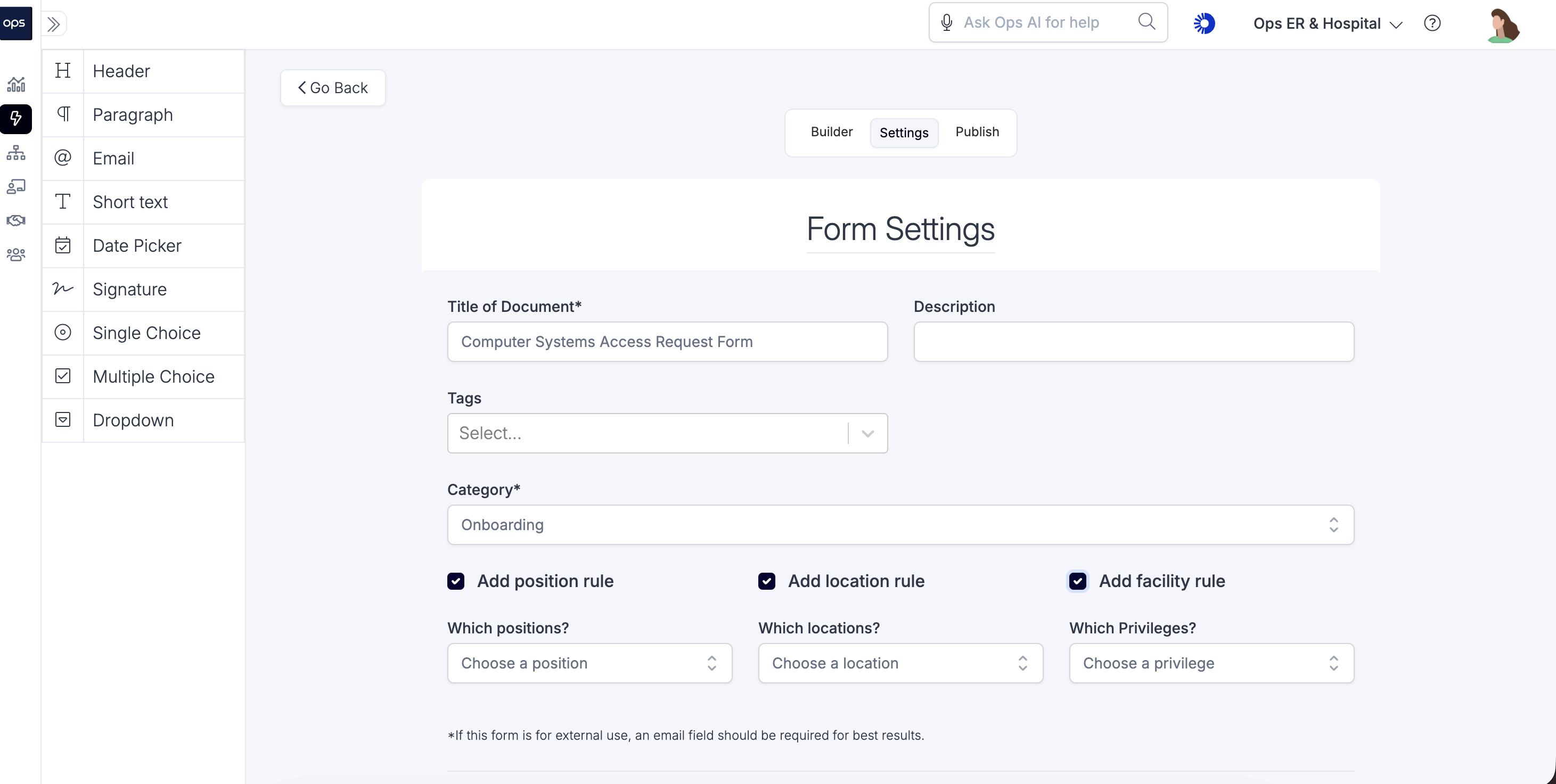
Task: Open the org chart hierarchy icon
Action: (17, 153)
